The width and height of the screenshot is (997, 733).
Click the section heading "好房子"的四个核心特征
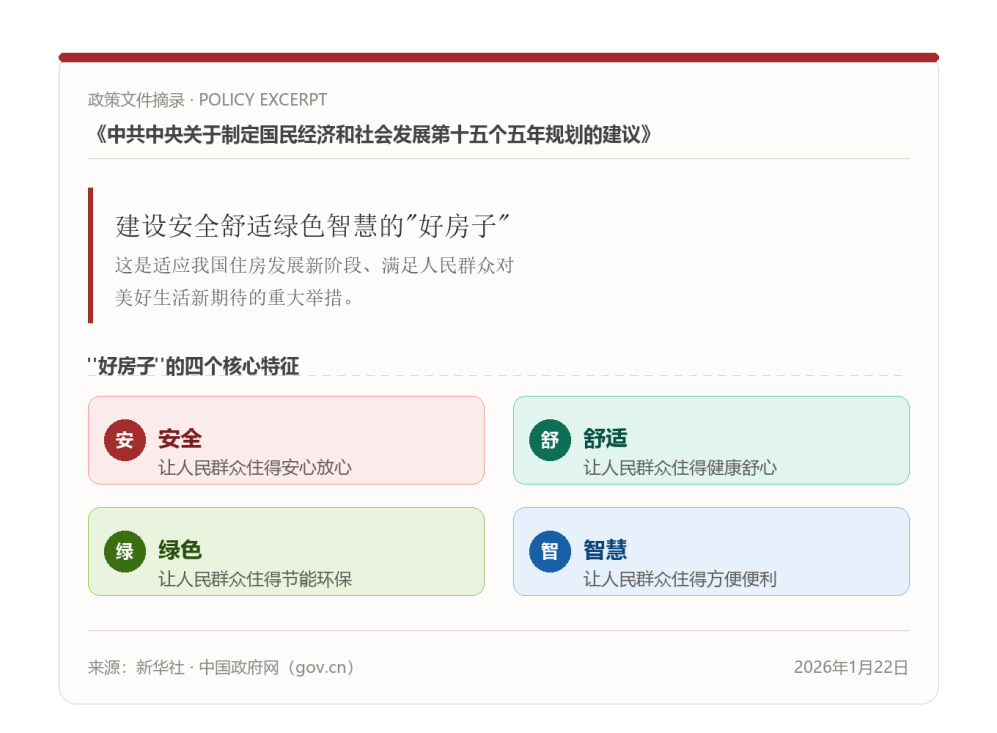pyautogui.click(x=193, y=366)
